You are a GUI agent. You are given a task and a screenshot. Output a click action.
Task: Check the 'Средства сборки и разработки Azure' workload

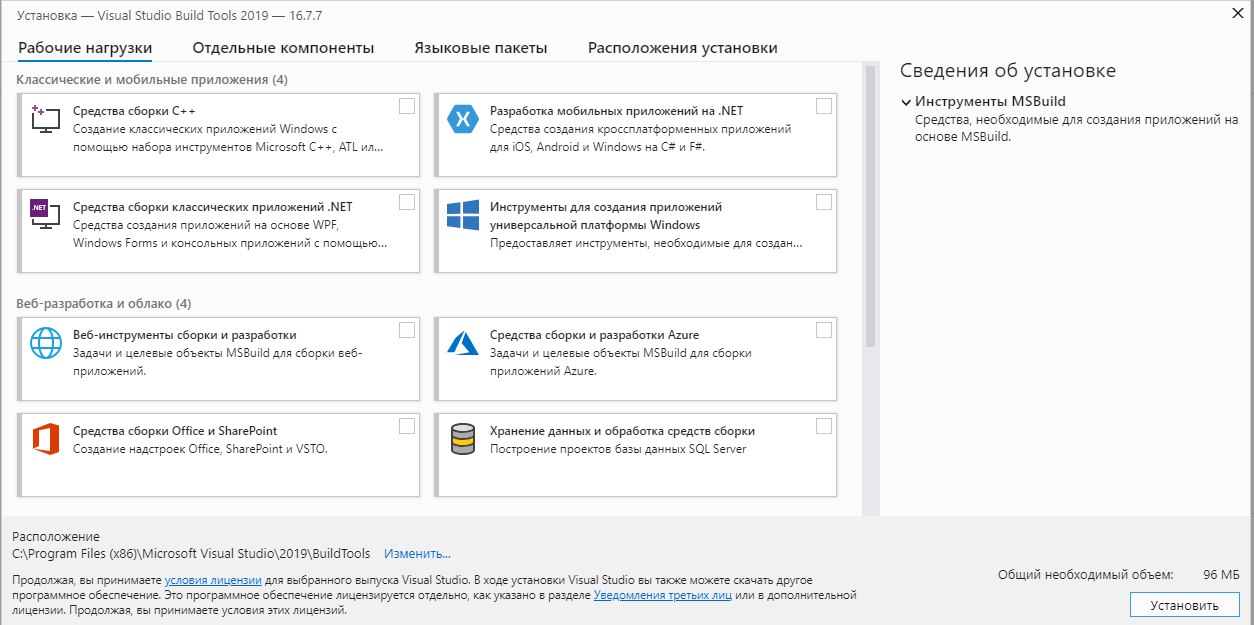[x=824, y=330]
